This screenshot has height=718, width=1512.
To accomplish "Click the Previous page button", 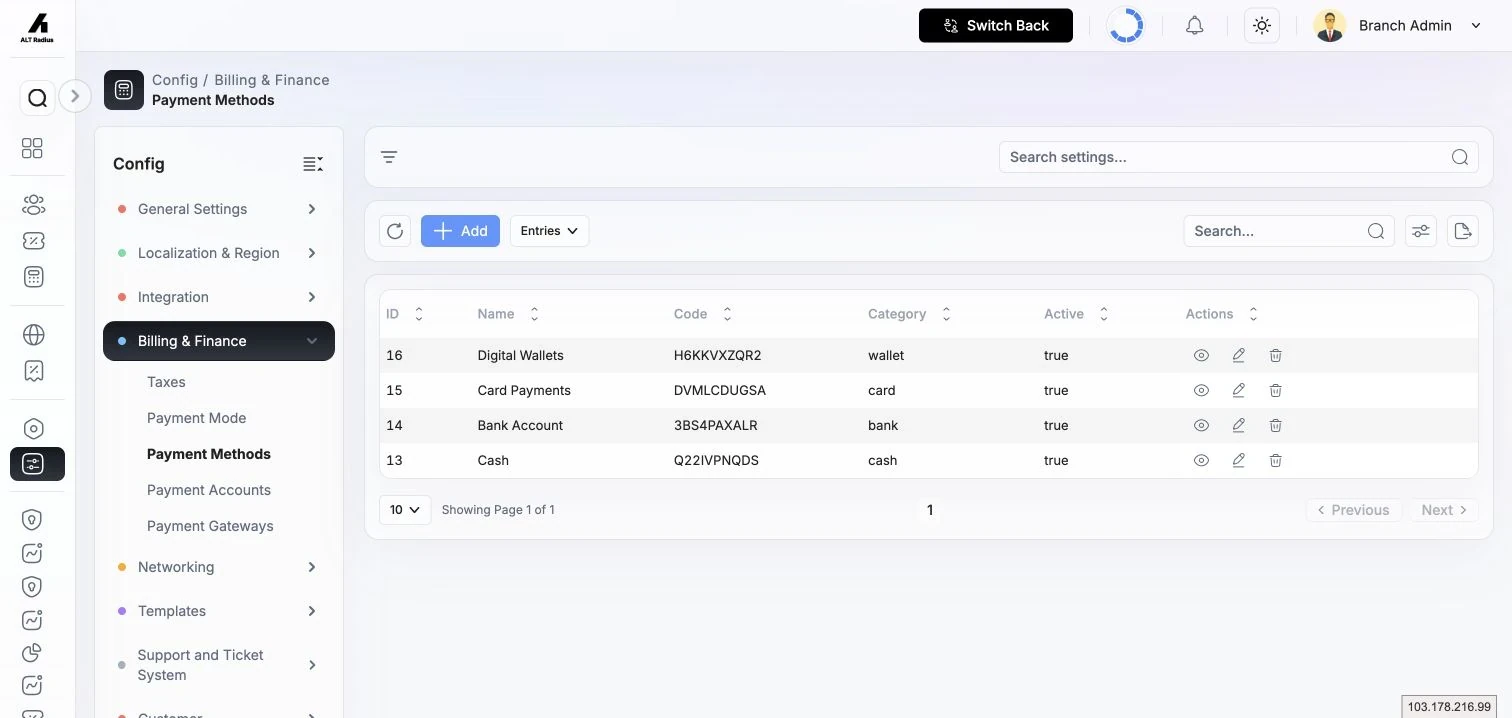I will pyautogui.click(x=1353, y=510).
